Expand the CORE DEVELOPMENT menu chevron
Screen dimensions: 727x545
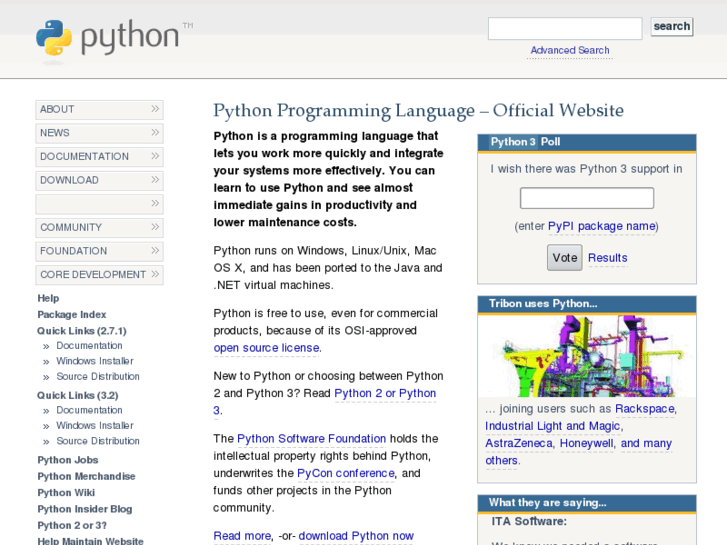click(155, 275)
